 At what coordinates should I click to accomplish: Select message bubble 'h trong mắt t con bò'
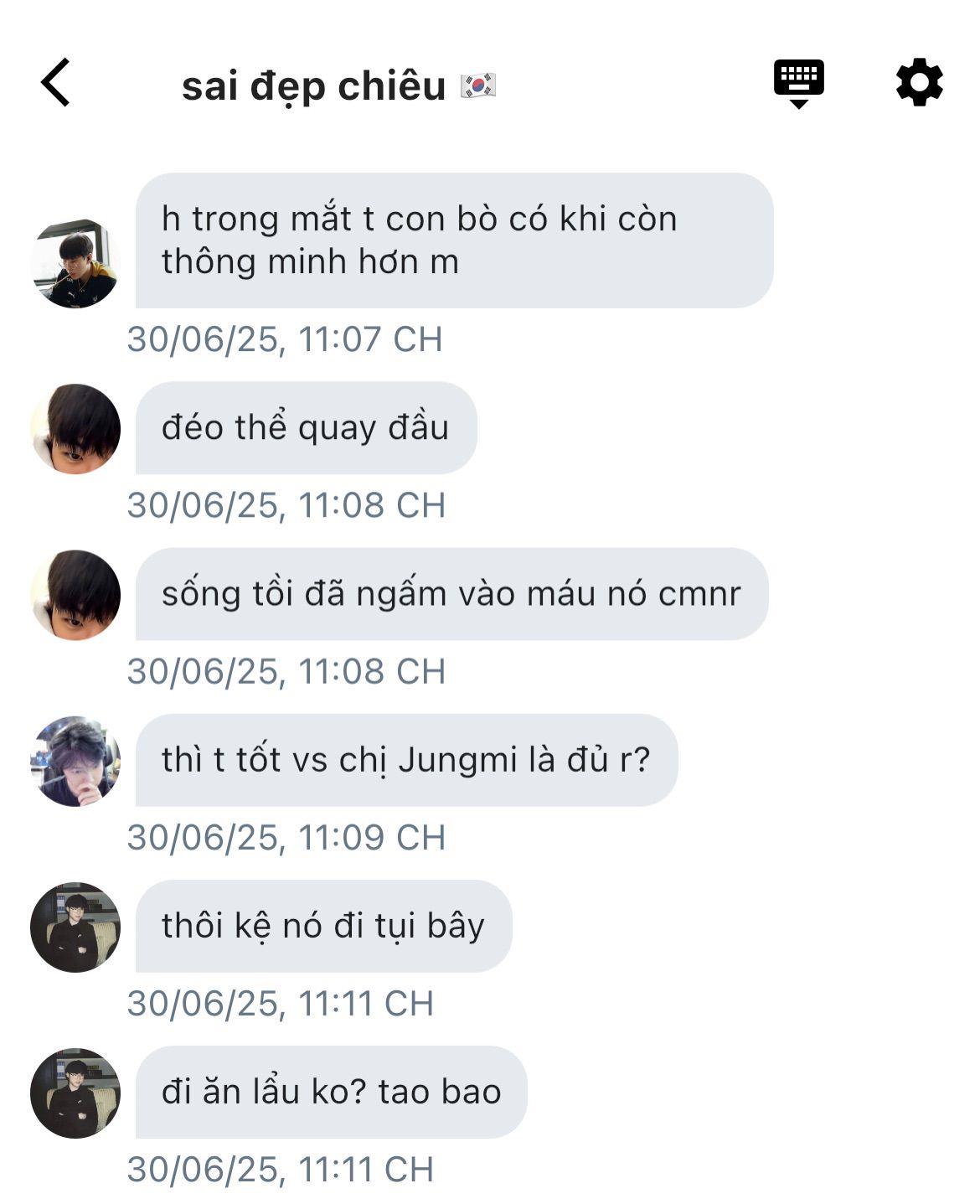coord(454,240)
